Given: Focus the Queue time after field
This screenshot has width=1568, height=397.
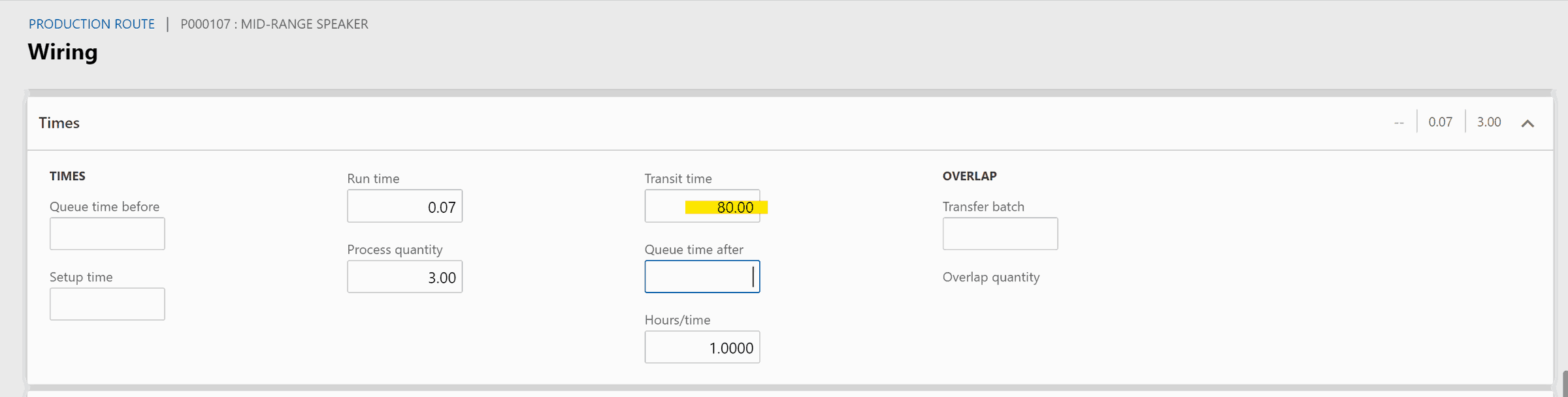Looking at the screenshot, I should 702,277.
